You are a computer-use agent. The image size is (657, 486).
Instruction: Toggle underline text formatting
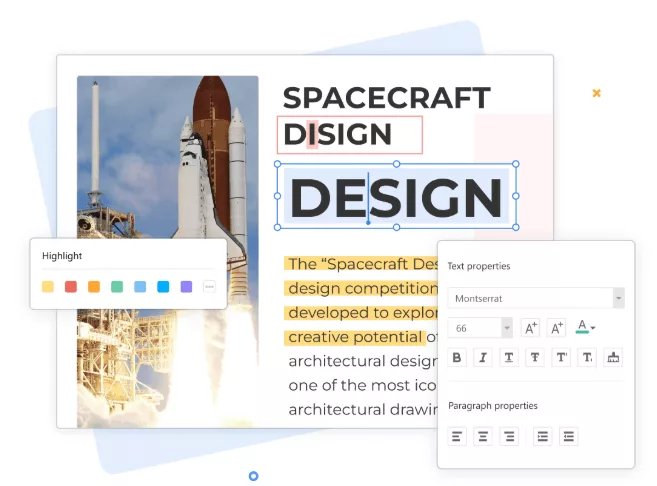(x=509, y=357)
